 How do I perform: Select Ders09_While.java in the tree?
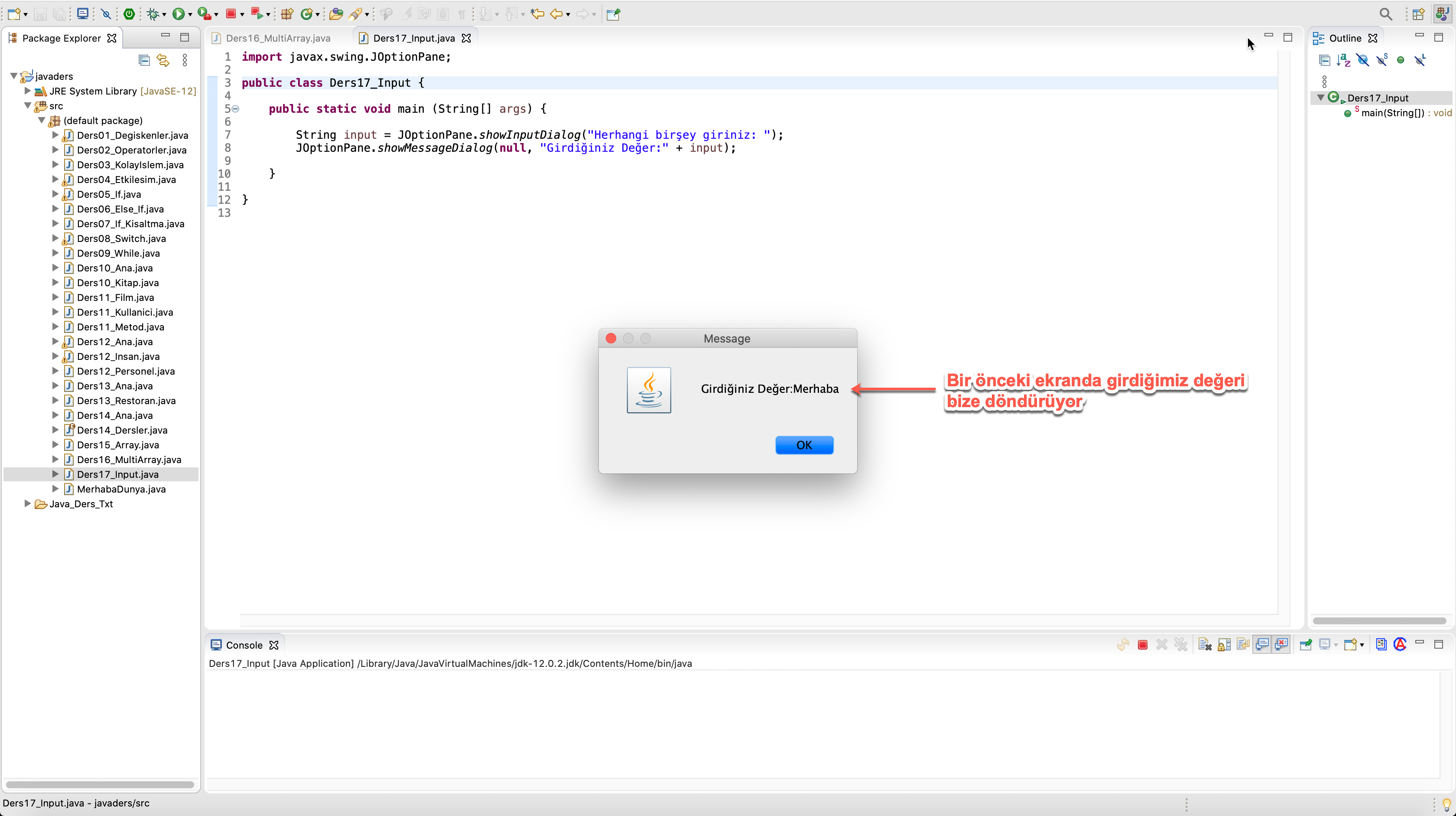tap(118, 253)
